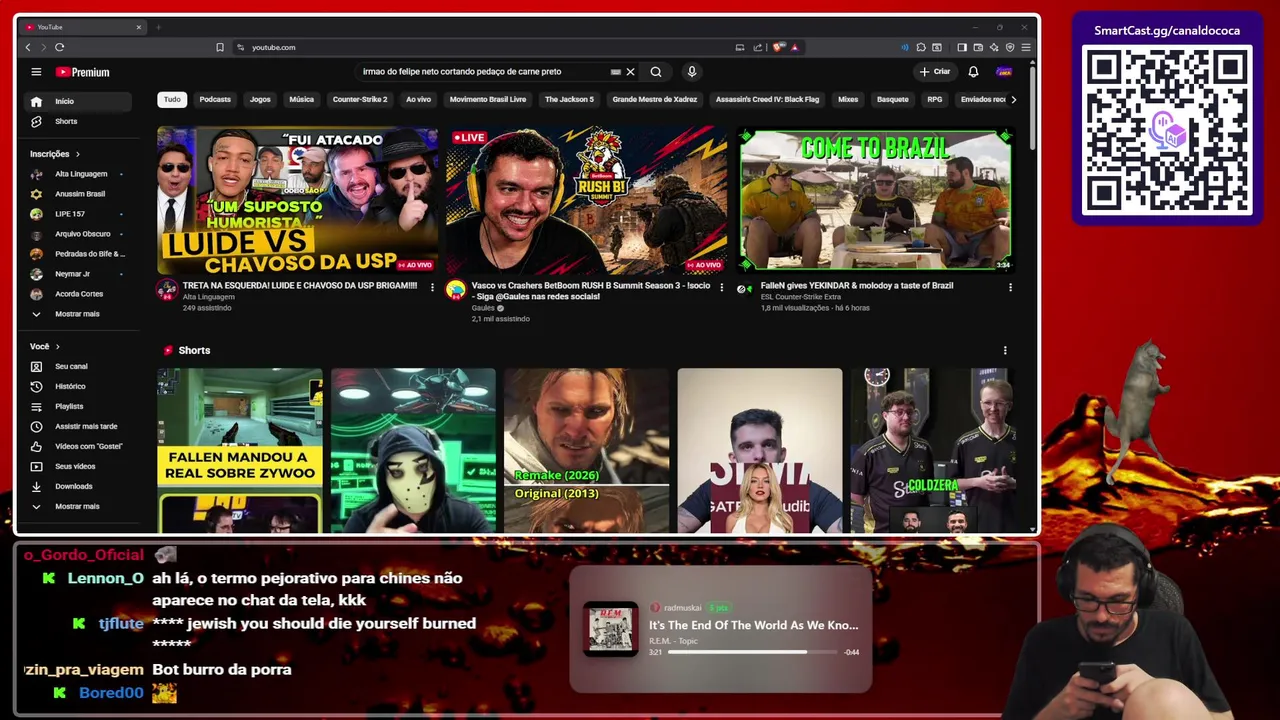Viewport: 1280px width, 720px height.
Task: Open the Brave Rewards triangle icon
Action: tap(794, 47)
